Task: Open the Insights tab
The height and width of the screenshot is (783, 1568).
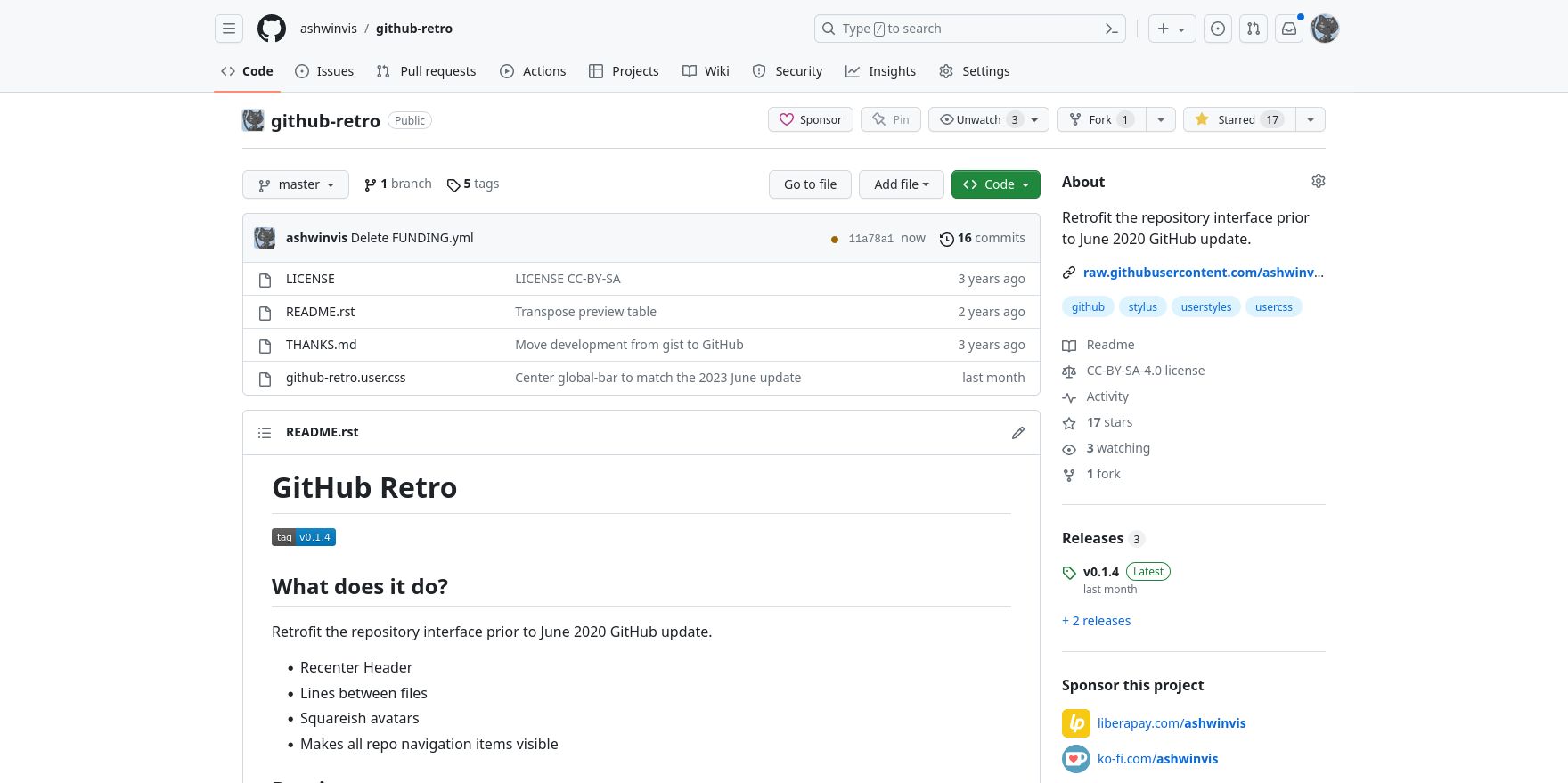Action: click(x=880, y=71)
